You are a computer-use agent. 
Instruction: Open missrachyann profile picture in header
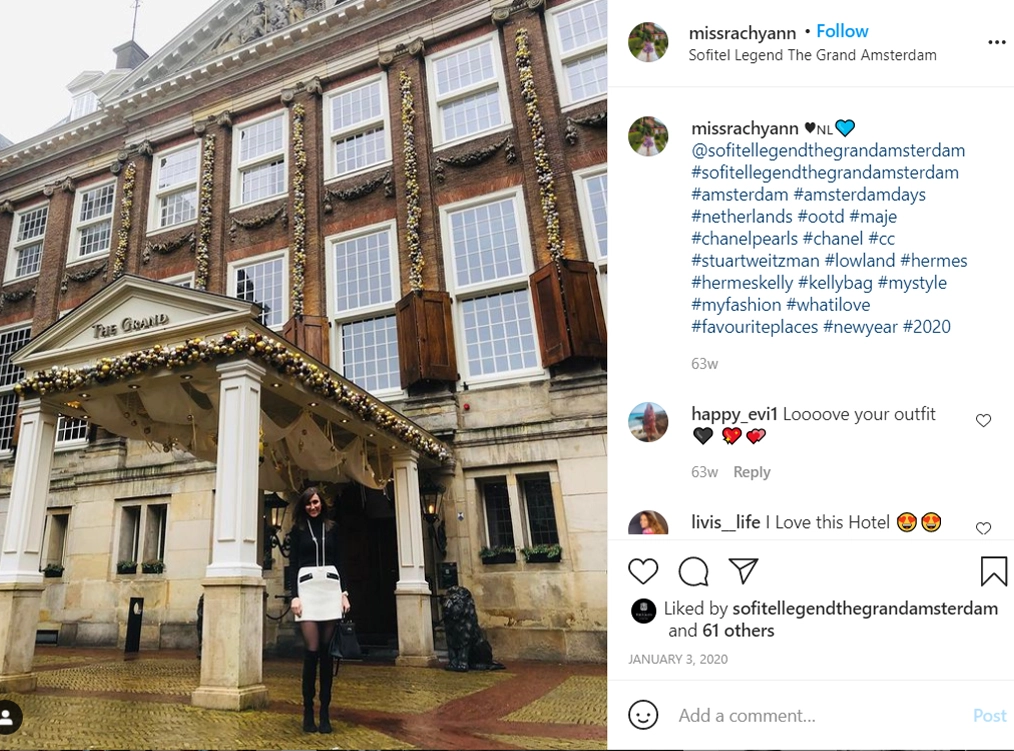648,42
